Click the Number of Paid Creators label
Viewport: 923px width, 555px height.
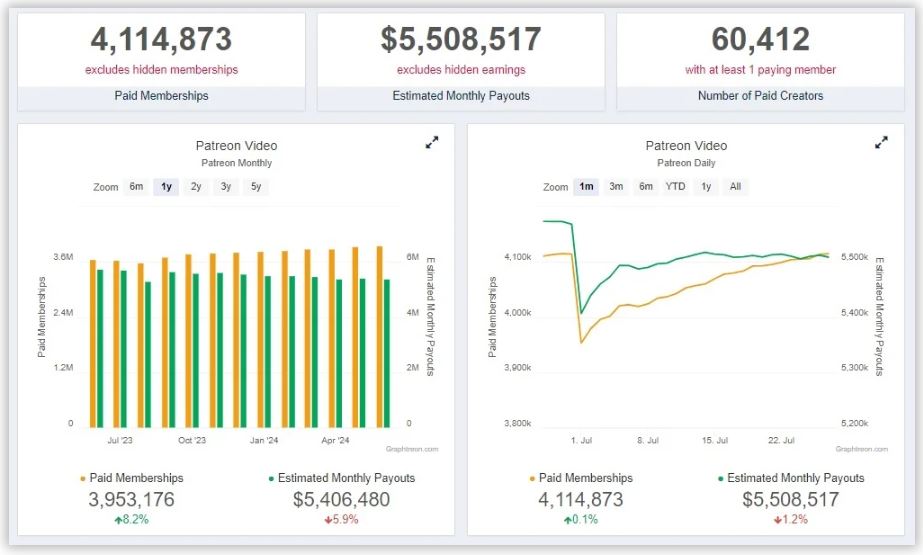point(761,95)
